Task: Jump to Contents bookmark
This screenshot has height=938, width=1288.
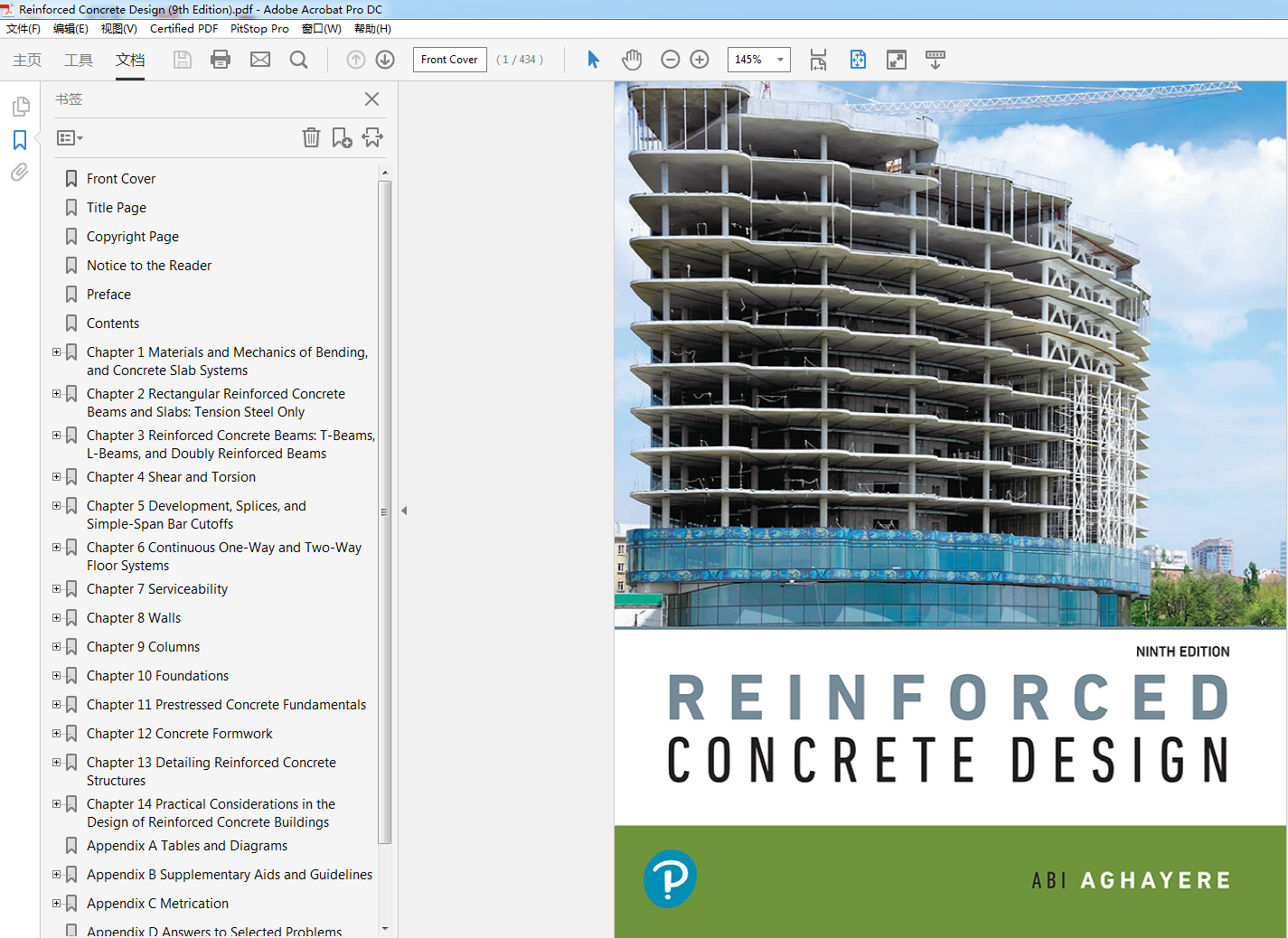Action: click(113, 324)
